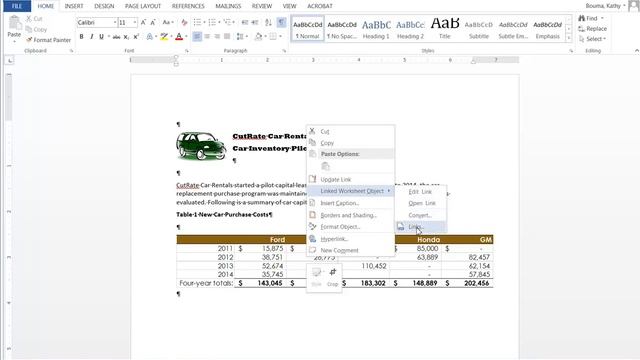Click the Numbering list icon
The height and width of the screenshot is (360, 640).
coord(212,22)
